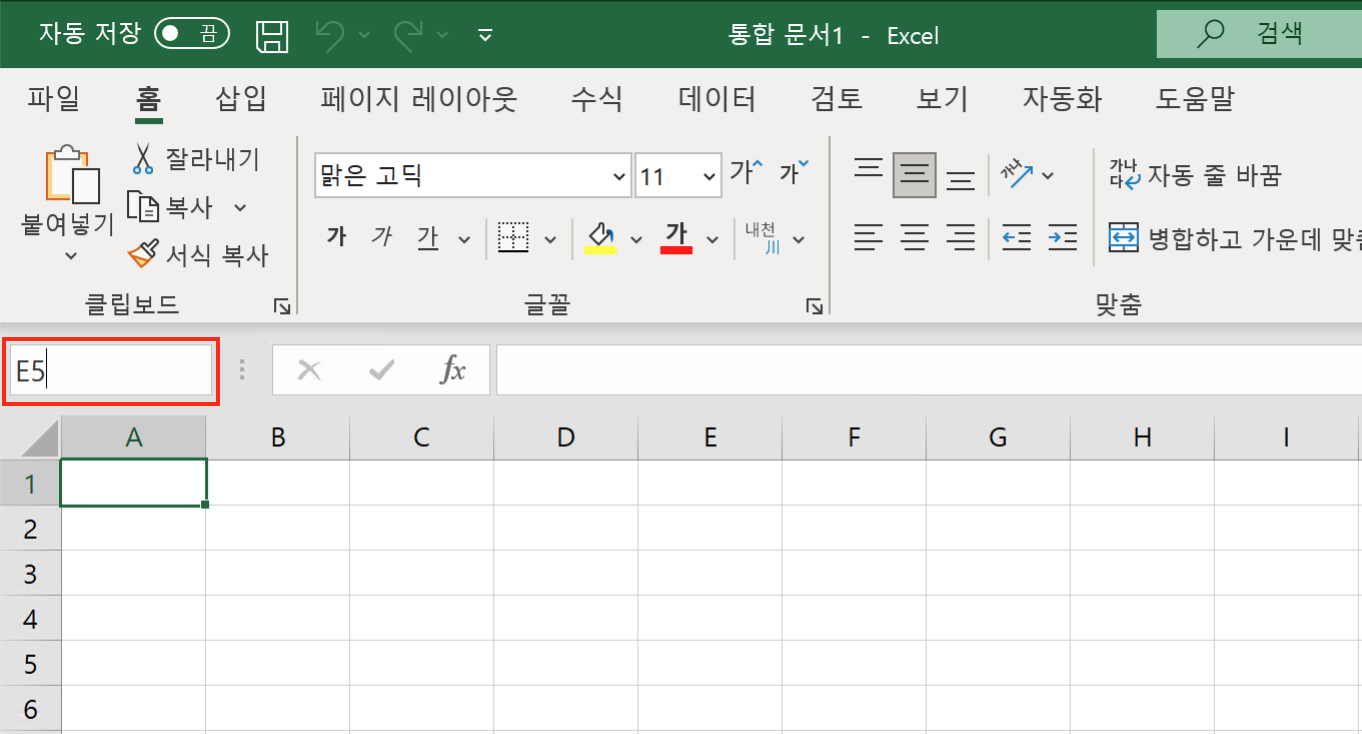Expand the 붙여넣기 options arrow
1362x734 pixels.
click(70, 256)
